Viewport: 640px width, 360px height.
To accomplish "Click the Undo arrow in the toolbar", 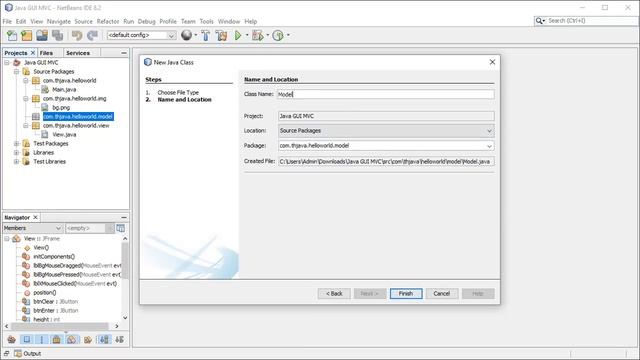I will tap(77, 36).
